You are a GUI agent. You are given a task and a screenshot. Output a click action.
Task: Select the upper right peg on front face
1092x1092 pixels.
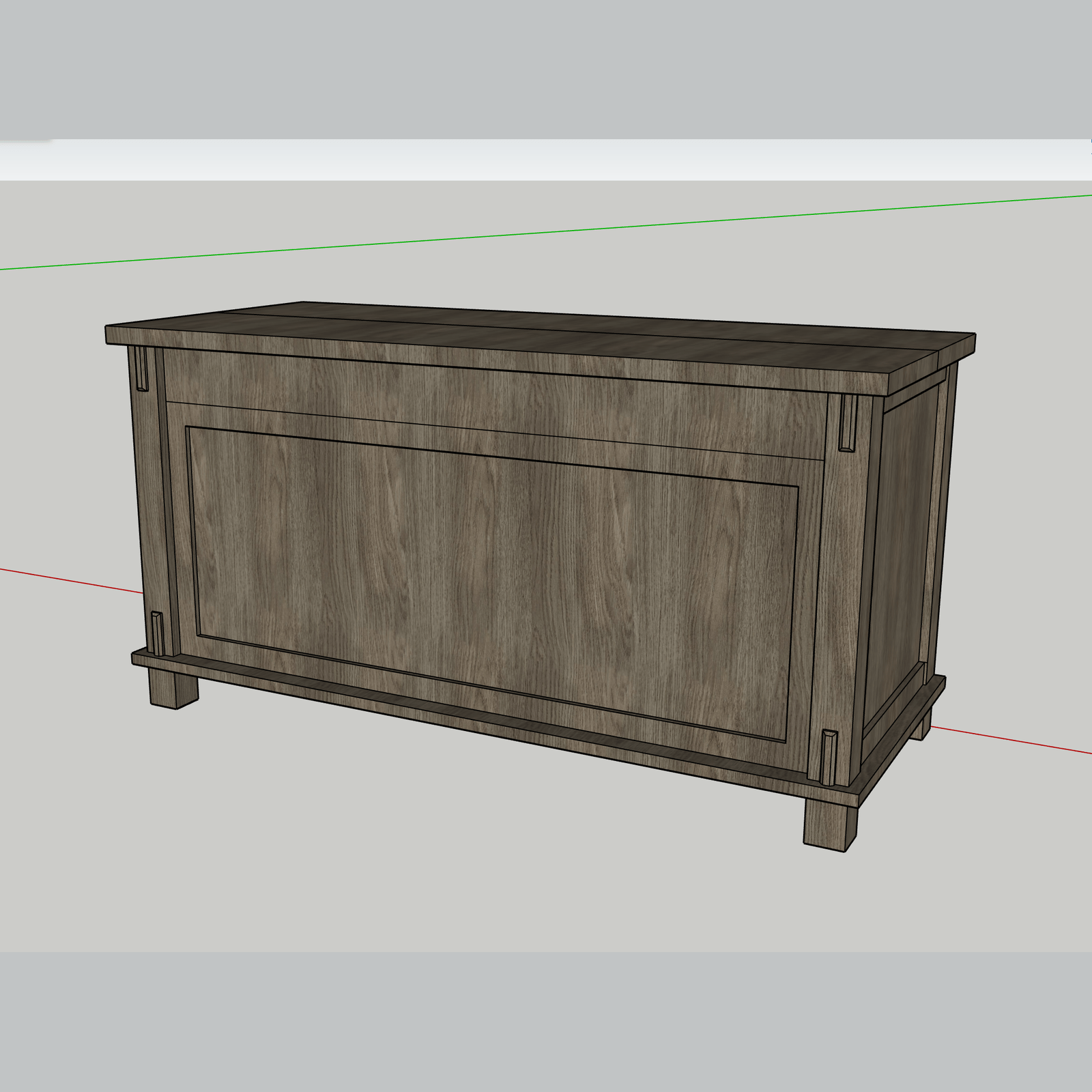point(847,422)
